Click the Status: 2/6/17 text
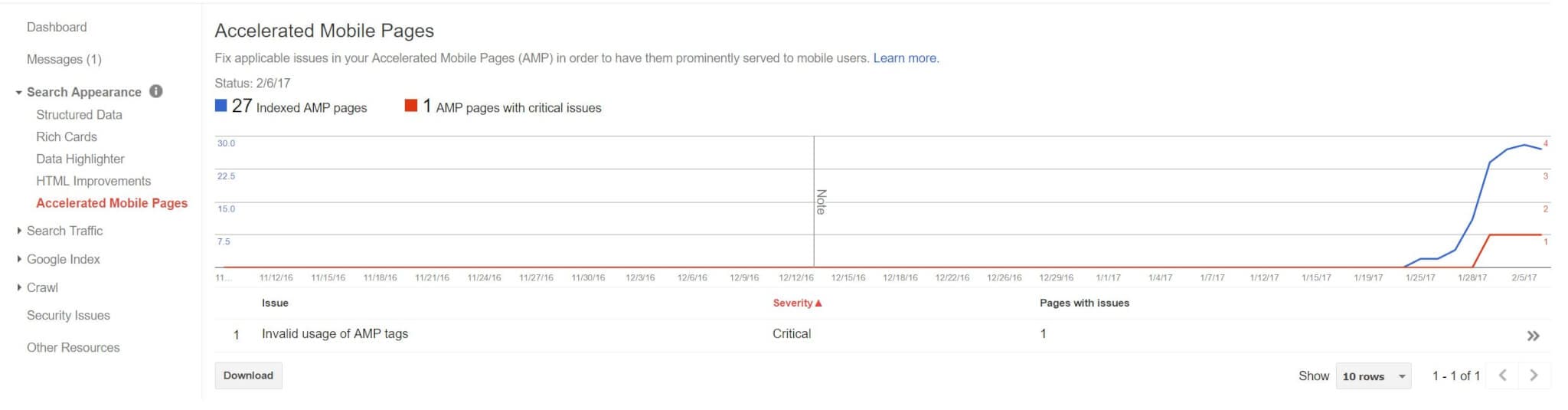 click(x=252, y=83)
